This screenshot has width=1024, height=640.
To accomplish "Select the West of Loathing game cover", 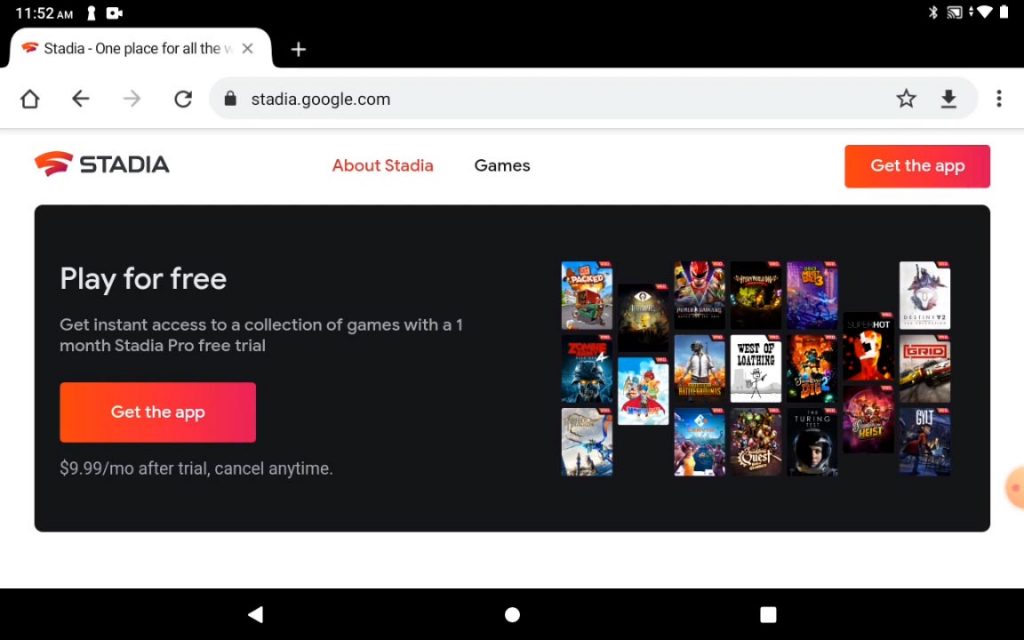I will coord(756,368).
